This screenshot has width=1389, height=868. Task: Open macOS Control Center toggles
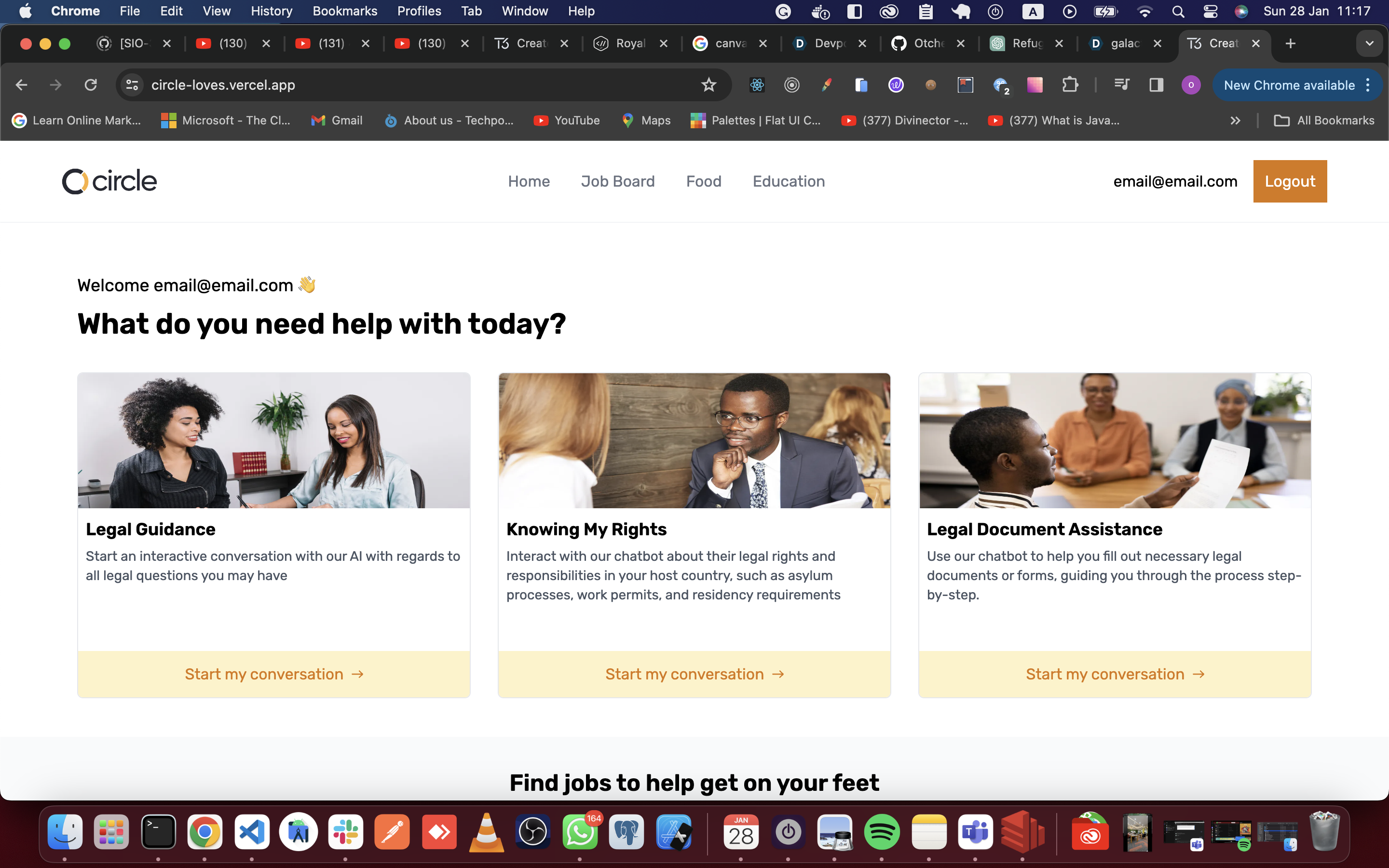click(x=1210, y=12)
